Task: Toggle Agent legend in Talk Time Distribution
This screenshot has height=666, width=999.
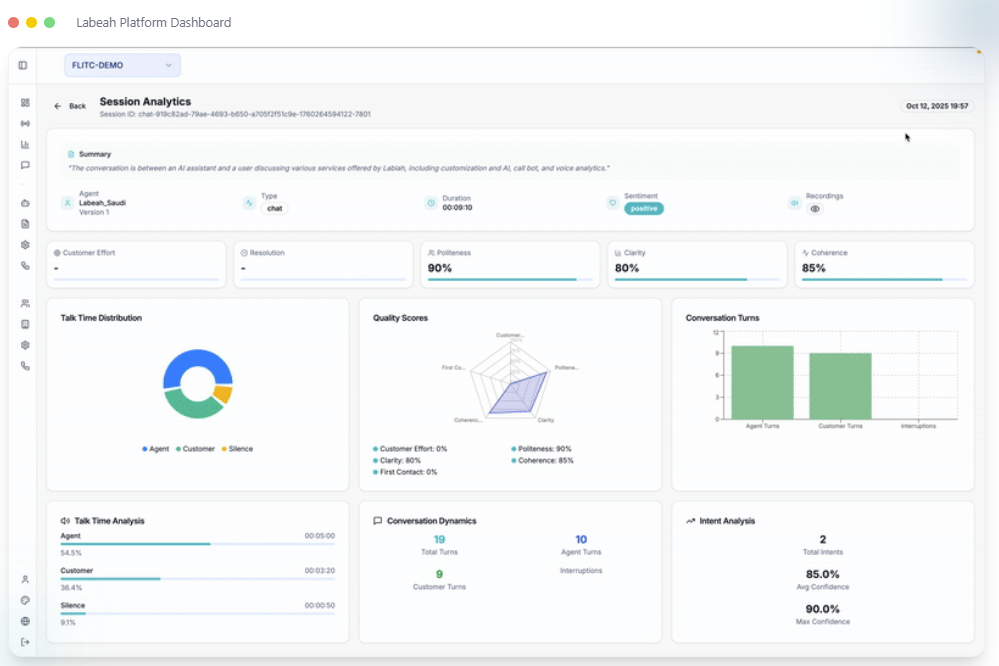Action: [155, 449]
